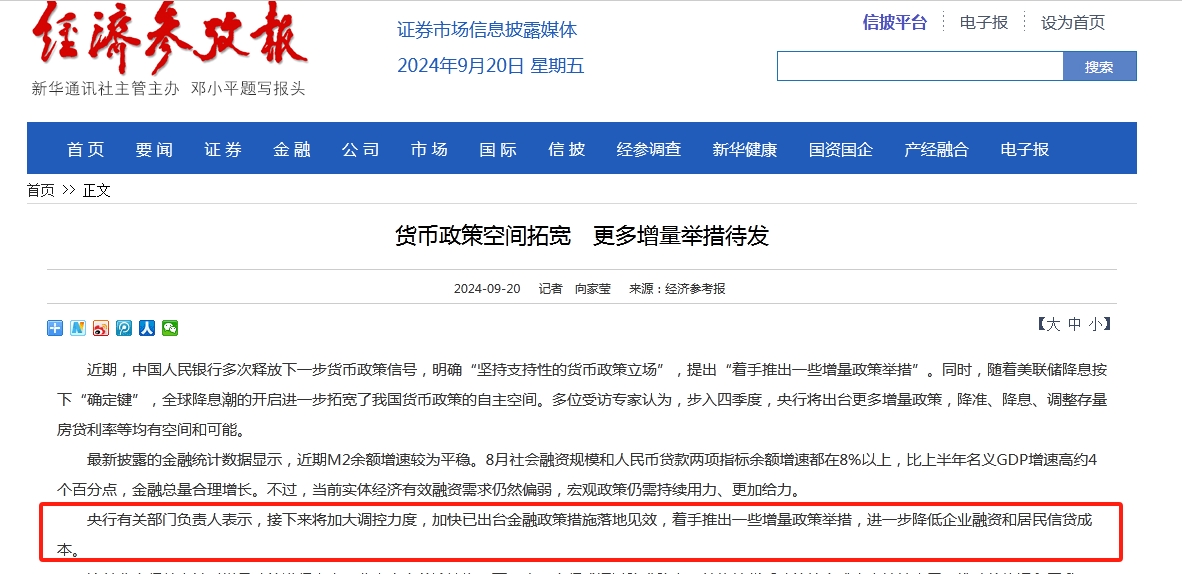Click 来源：经济参考报 source text
Image resolution: width=1182 pixels, height=574 pixels.
(x=678, y=289)
